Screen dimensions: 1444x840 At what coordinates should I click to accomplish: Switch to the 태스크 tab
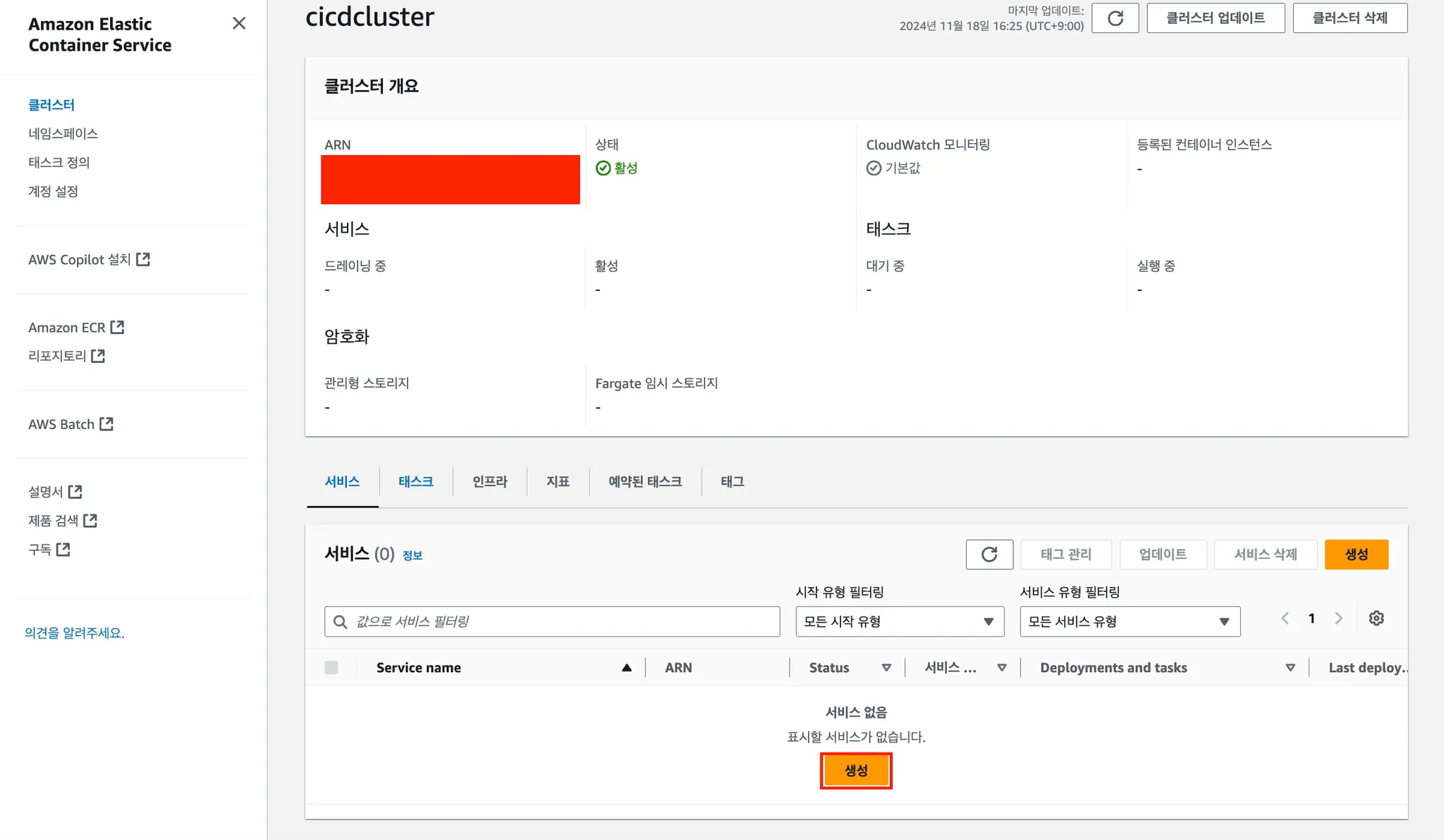click(416, 481)
